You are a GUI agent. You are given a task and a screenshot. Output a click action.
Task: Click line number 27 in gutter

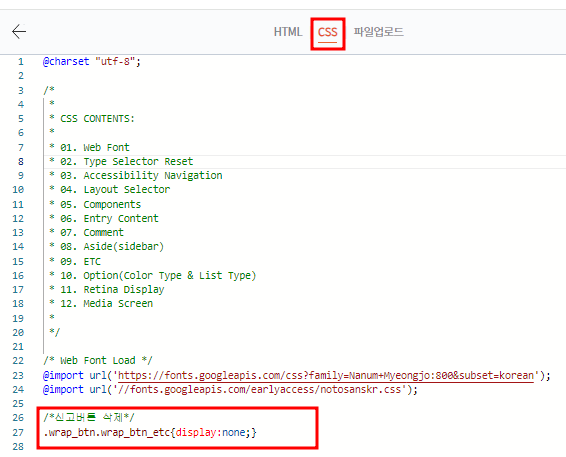coord(18,432)
